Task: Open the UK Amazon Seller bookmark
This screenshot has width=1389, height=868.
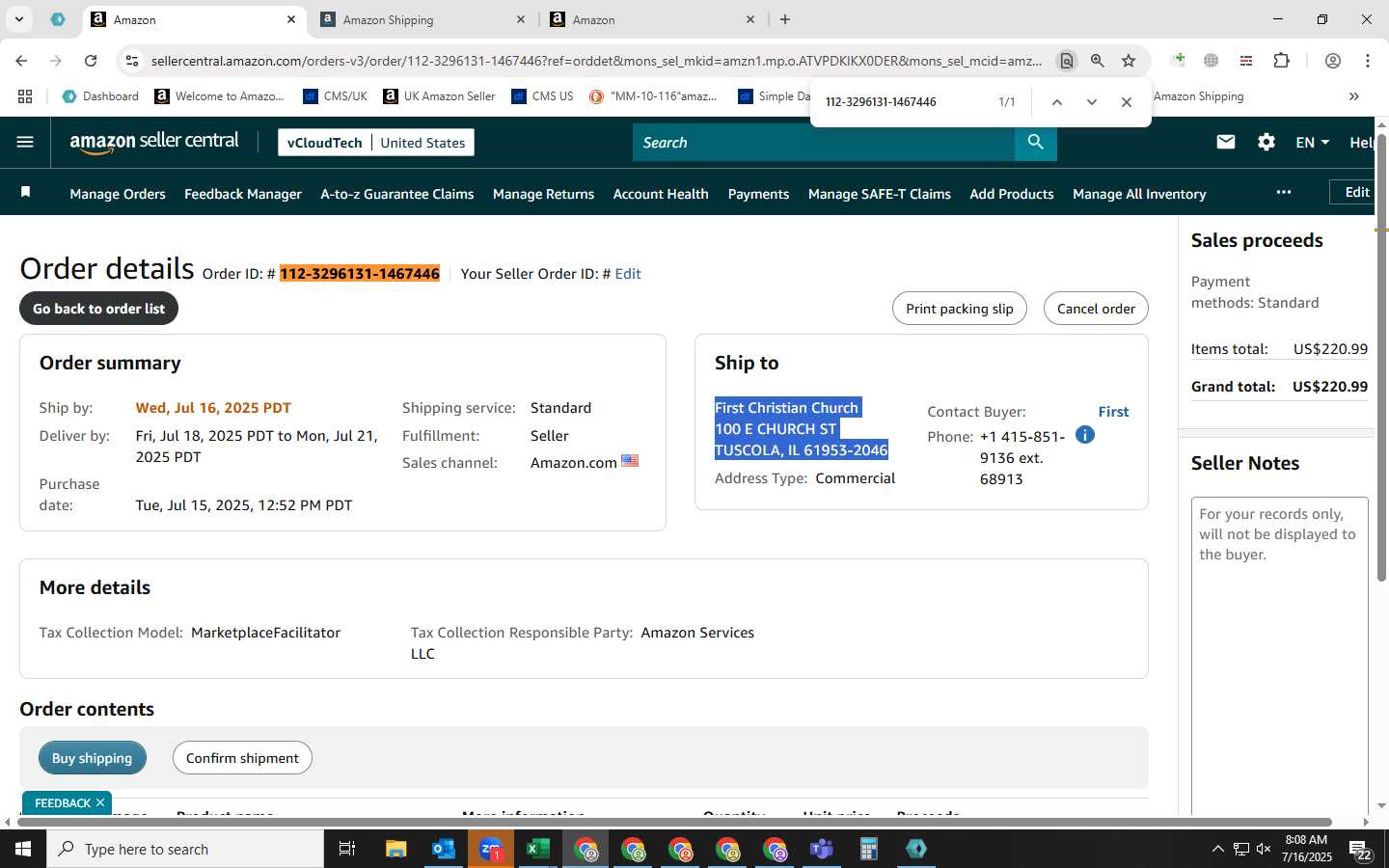Action: [x=439, y=96]
